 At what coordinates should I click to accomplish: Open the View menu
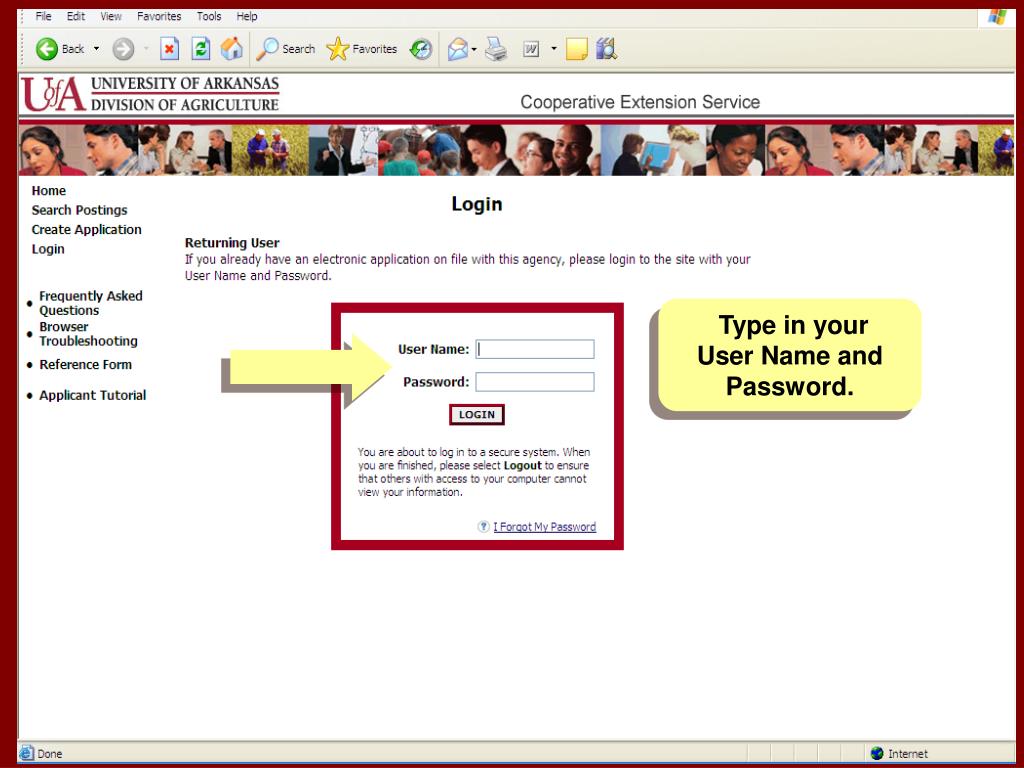click(x=111, y=16)
